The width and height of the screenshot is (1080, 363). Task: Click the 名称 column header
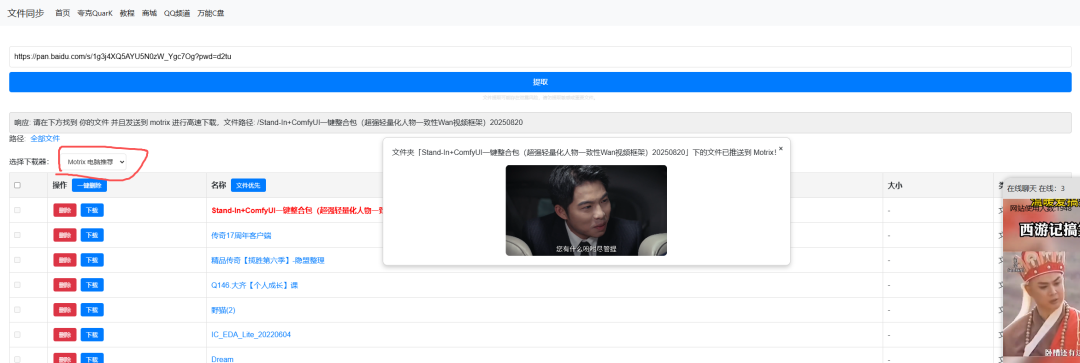point(218,185)
